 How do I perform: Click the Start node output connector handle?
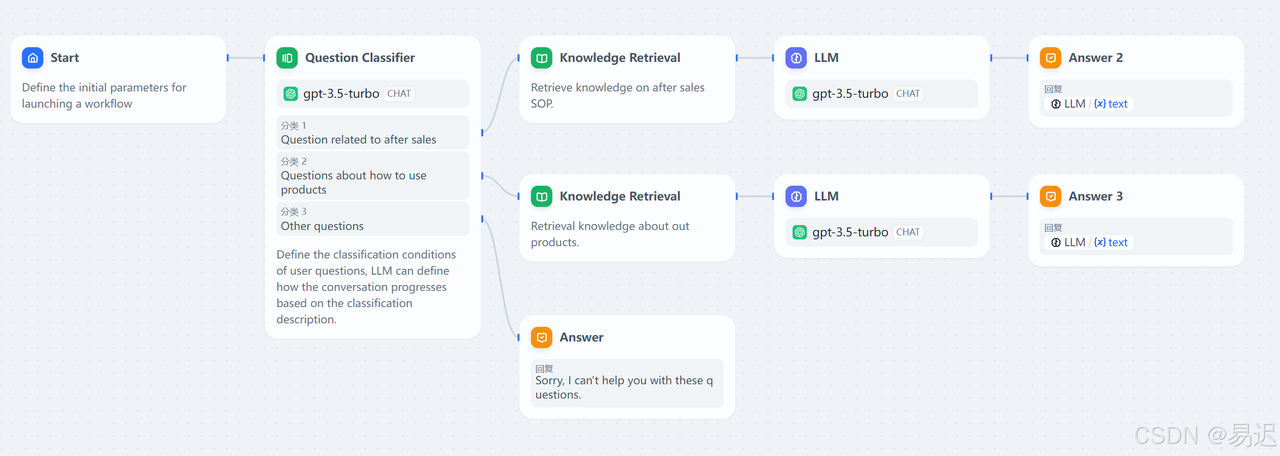[x=228, y=58]
